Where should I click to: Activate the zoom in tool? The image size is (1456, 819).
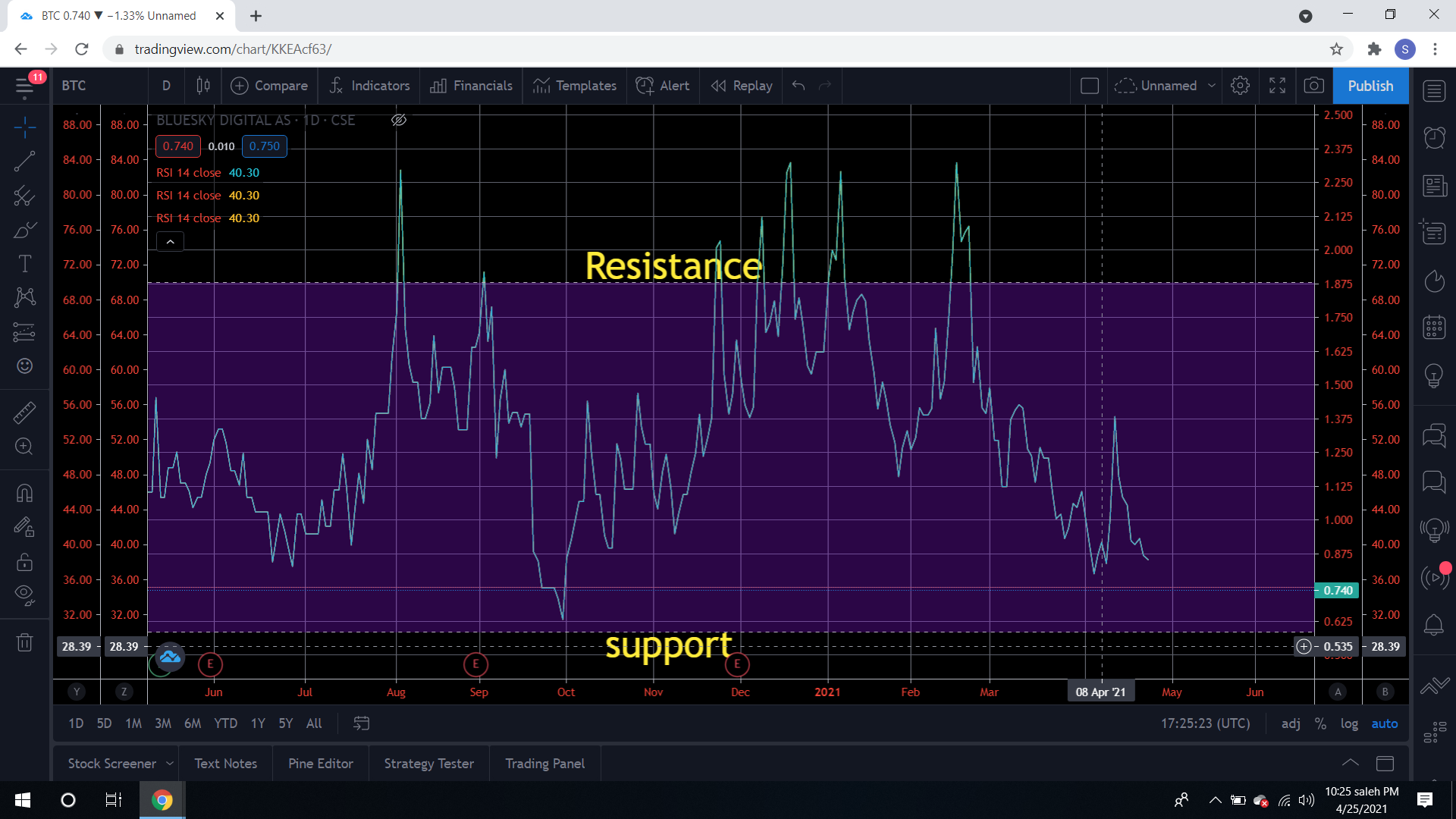click(24, 446)
